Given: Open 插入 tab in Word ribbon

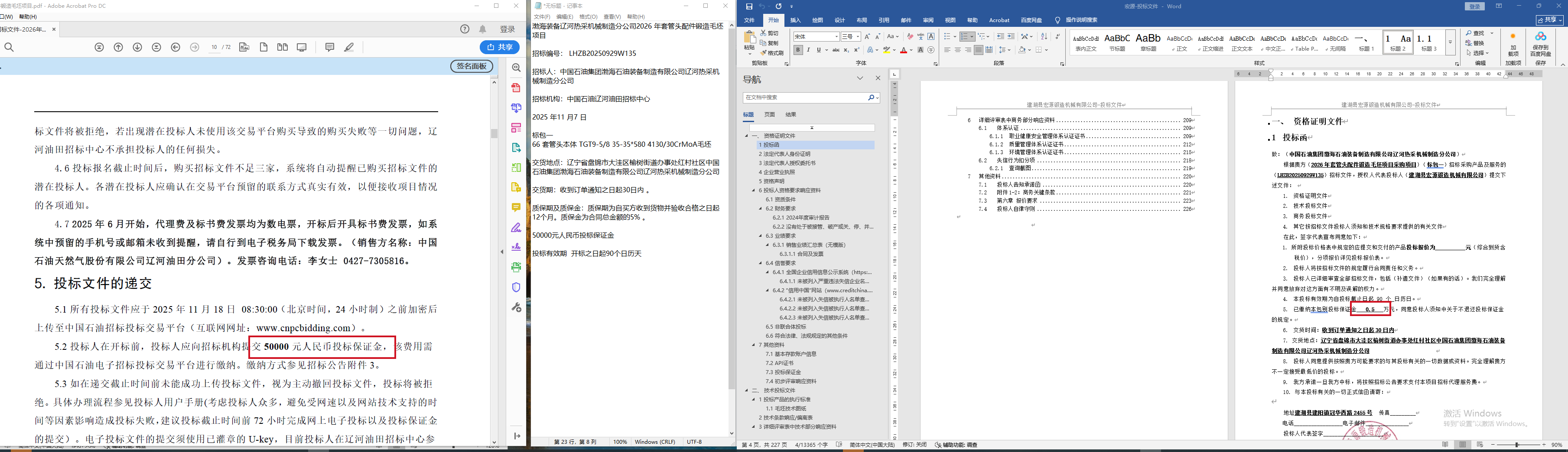Looking at the screenshot, I should point(796,20).
